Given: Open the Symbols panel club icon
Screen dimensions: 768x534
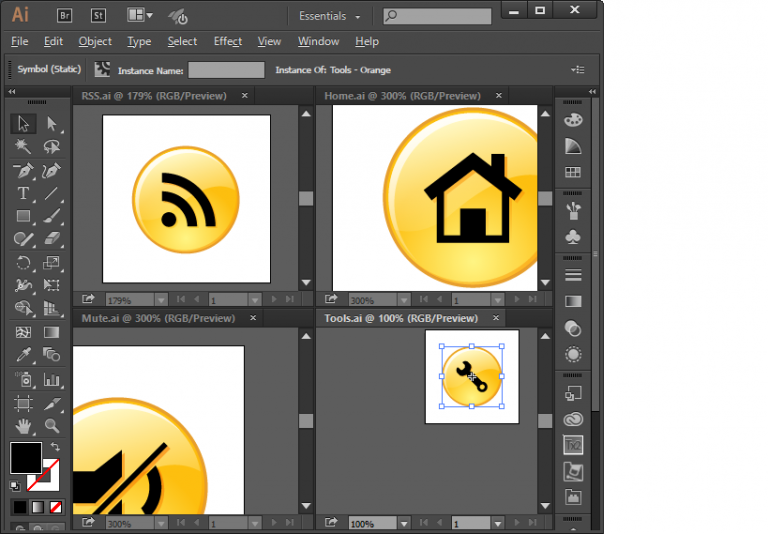Looking at the screenshot, I should [x=573, y=237].
